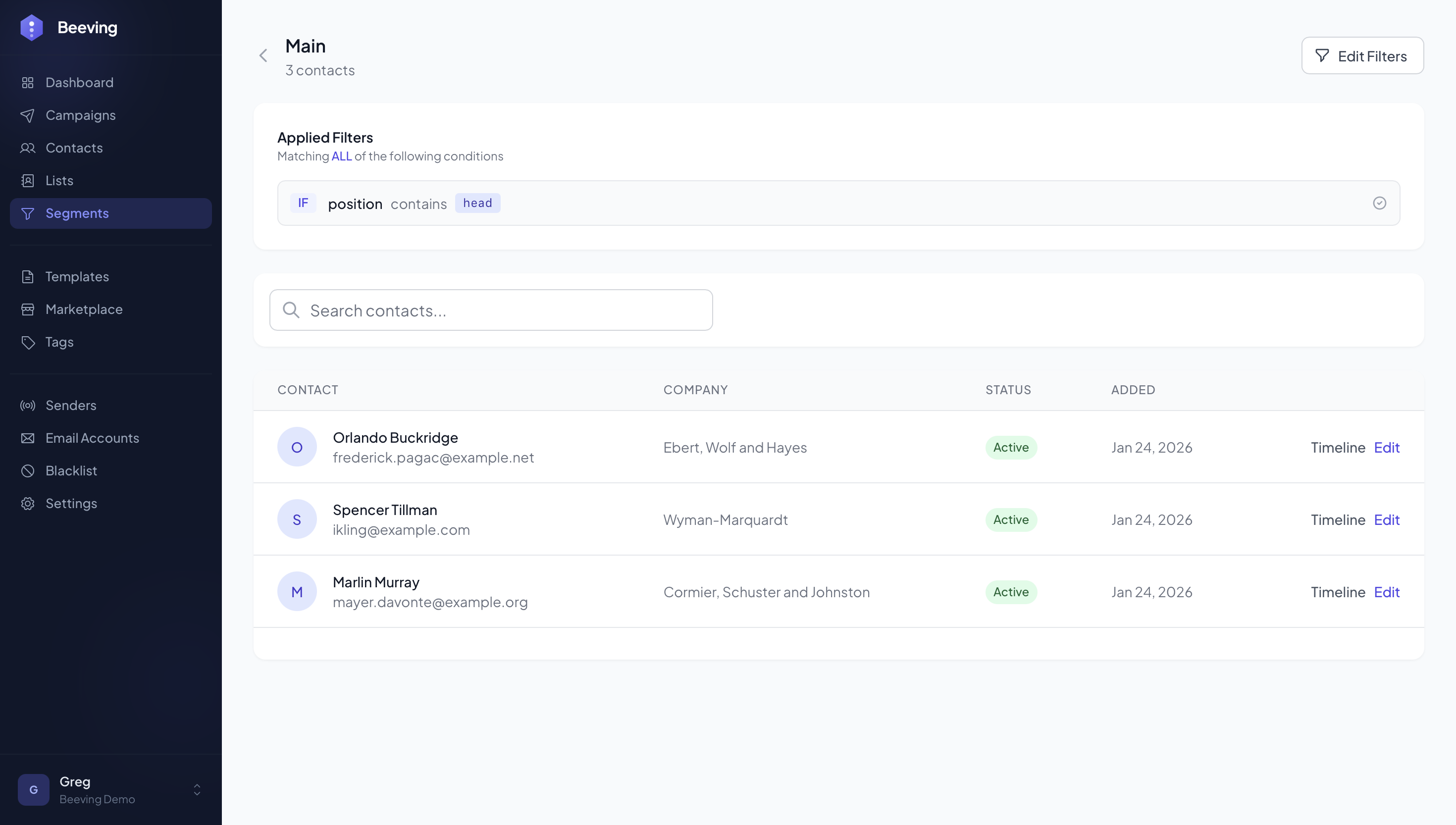Expand the Greg account menu chevron
The width and height of the screenshot is (1456, 825).
[x=197, y=790]
